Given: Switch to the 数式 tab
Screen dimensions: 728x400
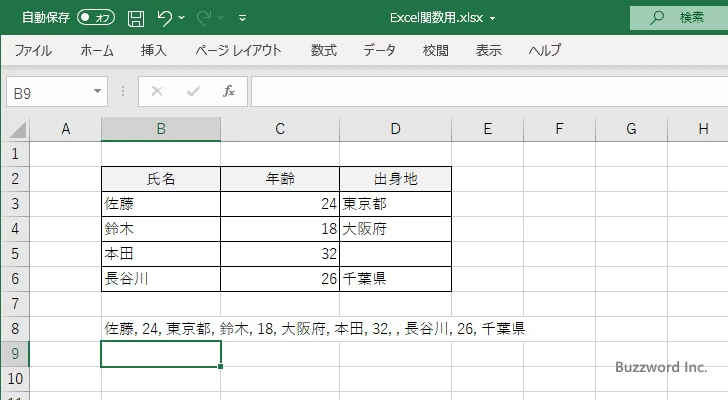Looking at the screenshot, I should [324, 50].
